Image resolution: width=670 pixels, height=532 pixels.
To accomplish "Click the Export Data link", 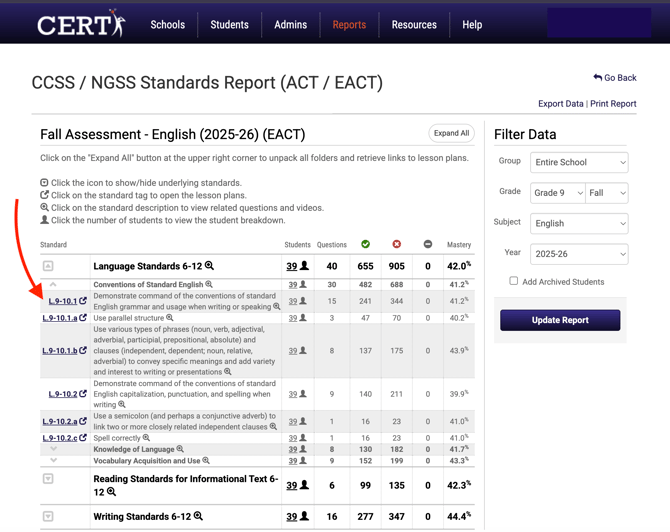I will tap(561, 104).
